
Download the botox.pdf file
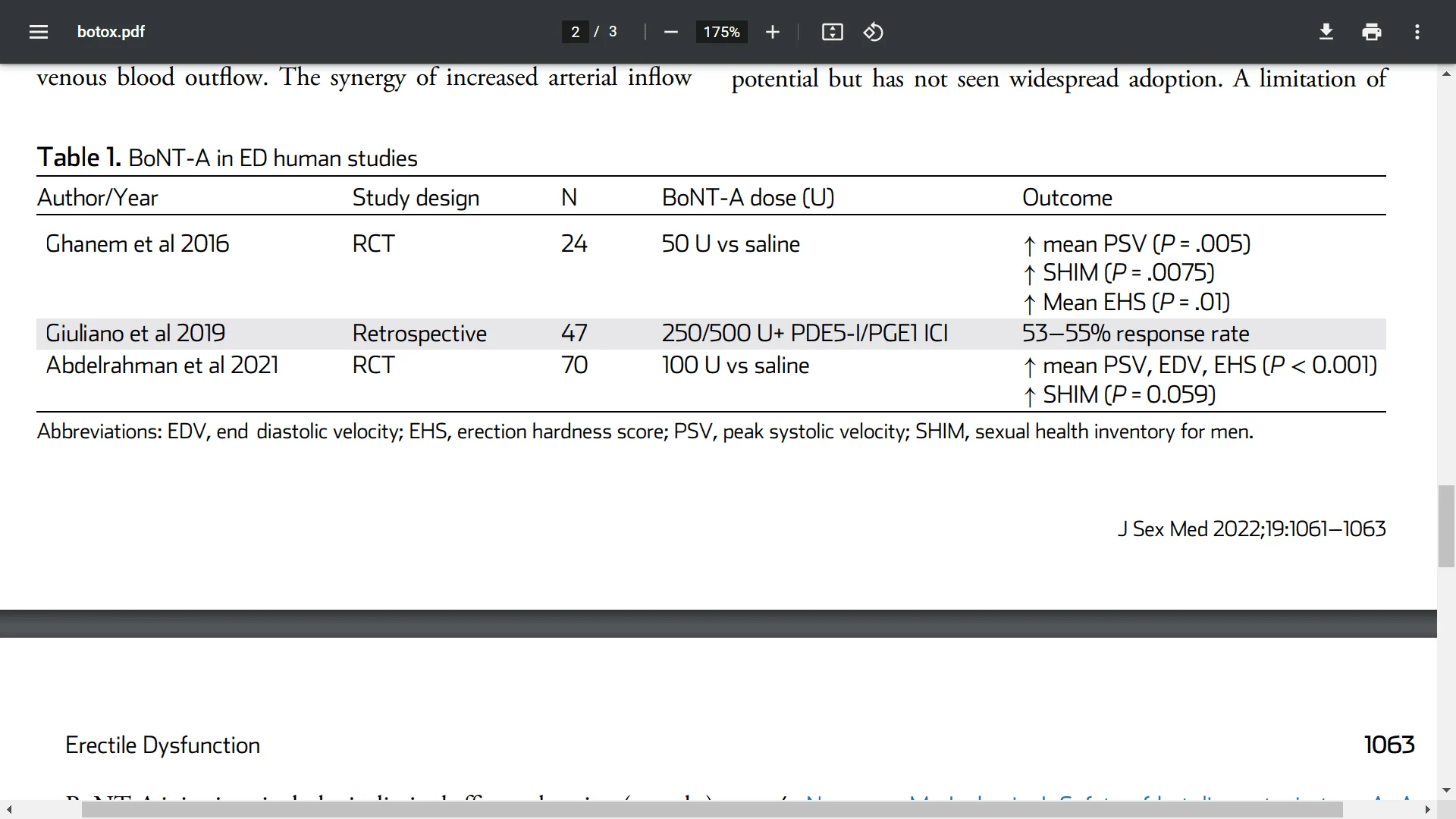1326,32
